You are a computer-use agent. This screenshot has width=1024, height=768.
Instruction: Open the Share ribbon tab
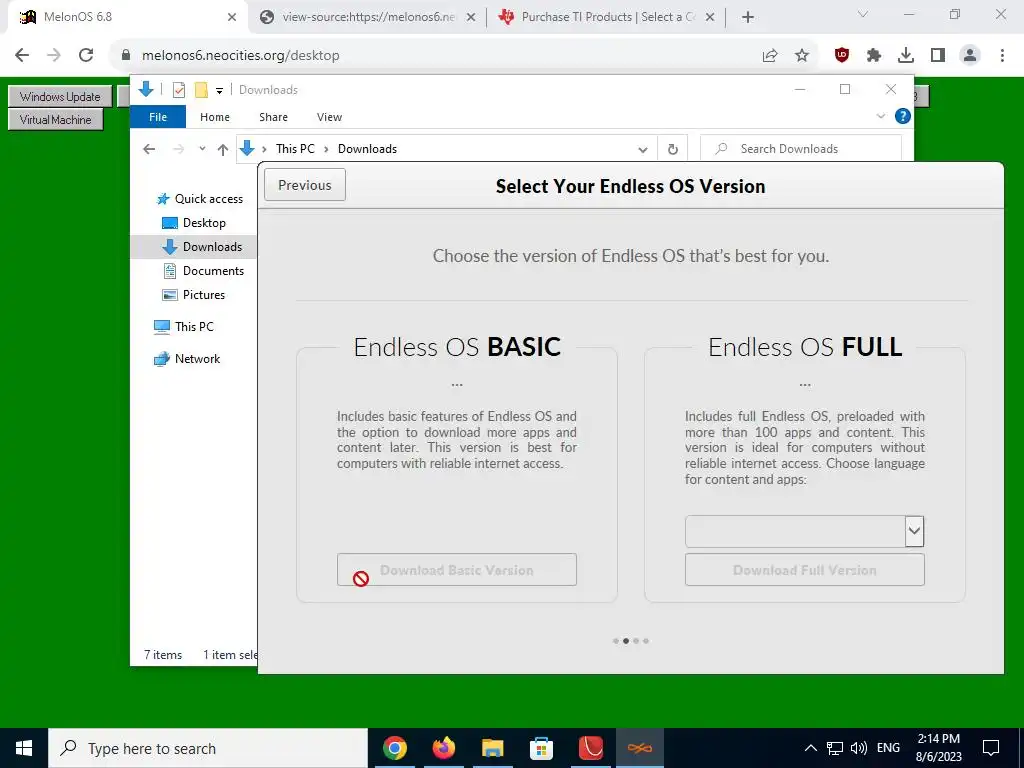273,117
